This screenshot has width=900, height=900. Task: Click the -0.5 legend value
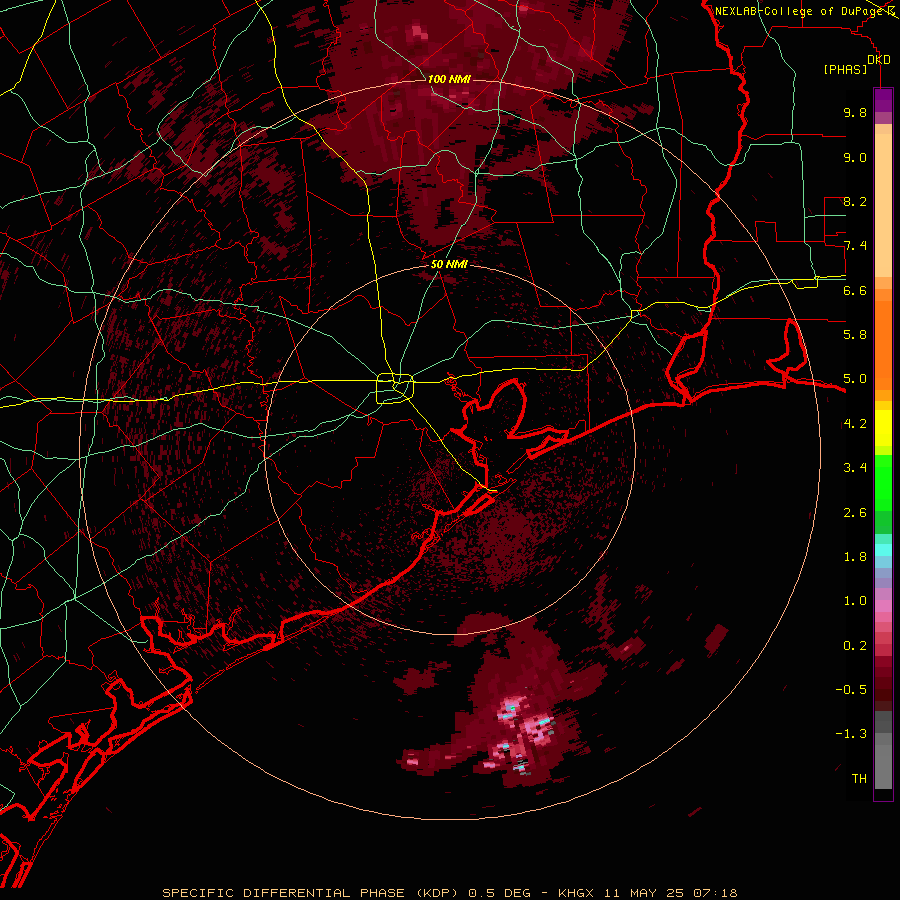pos(851,690)
